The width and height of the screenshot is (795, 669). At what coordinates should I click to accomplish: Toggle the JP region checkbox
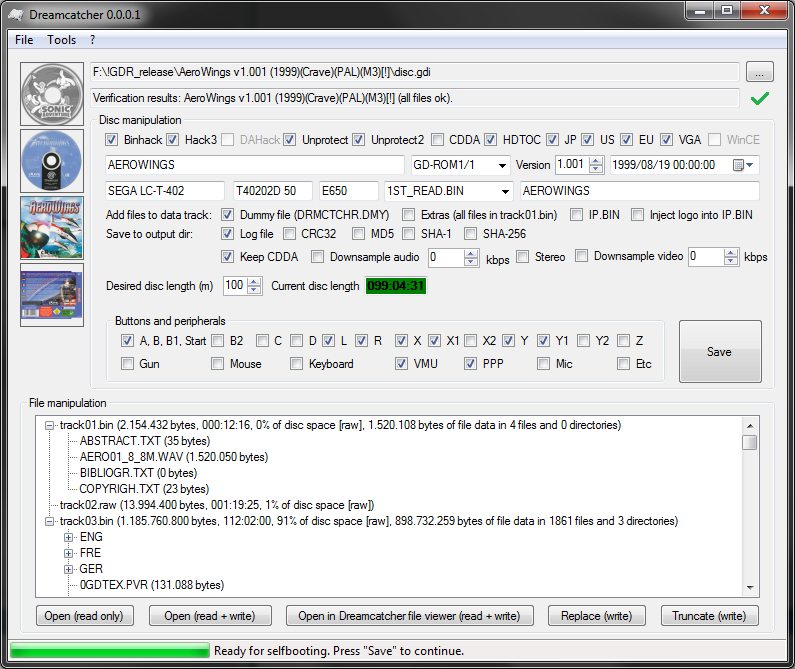pyautogui.click(x=553, y=140)
